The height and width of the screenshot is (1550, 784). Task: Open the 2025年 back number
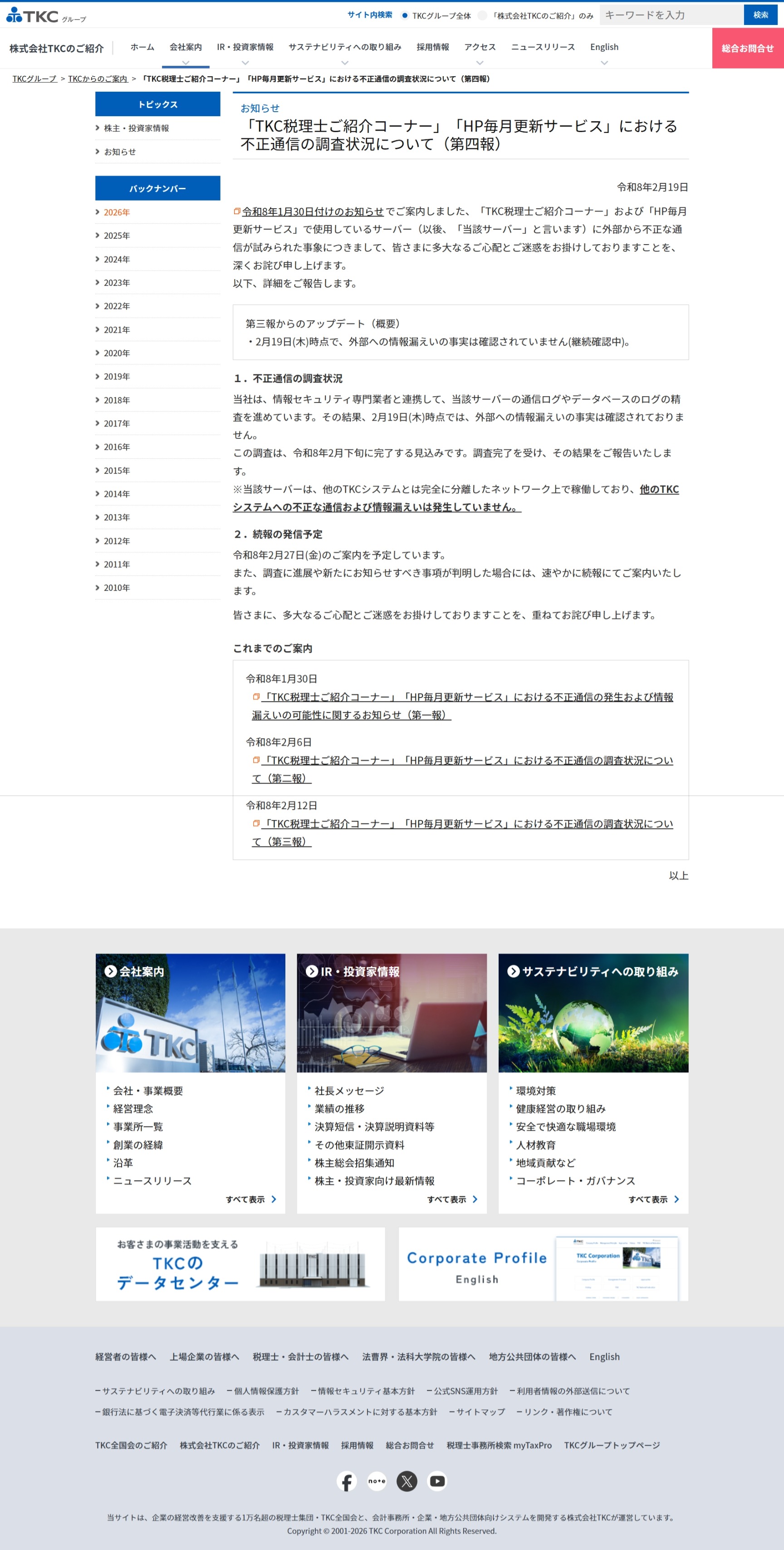tap(117, 236)
